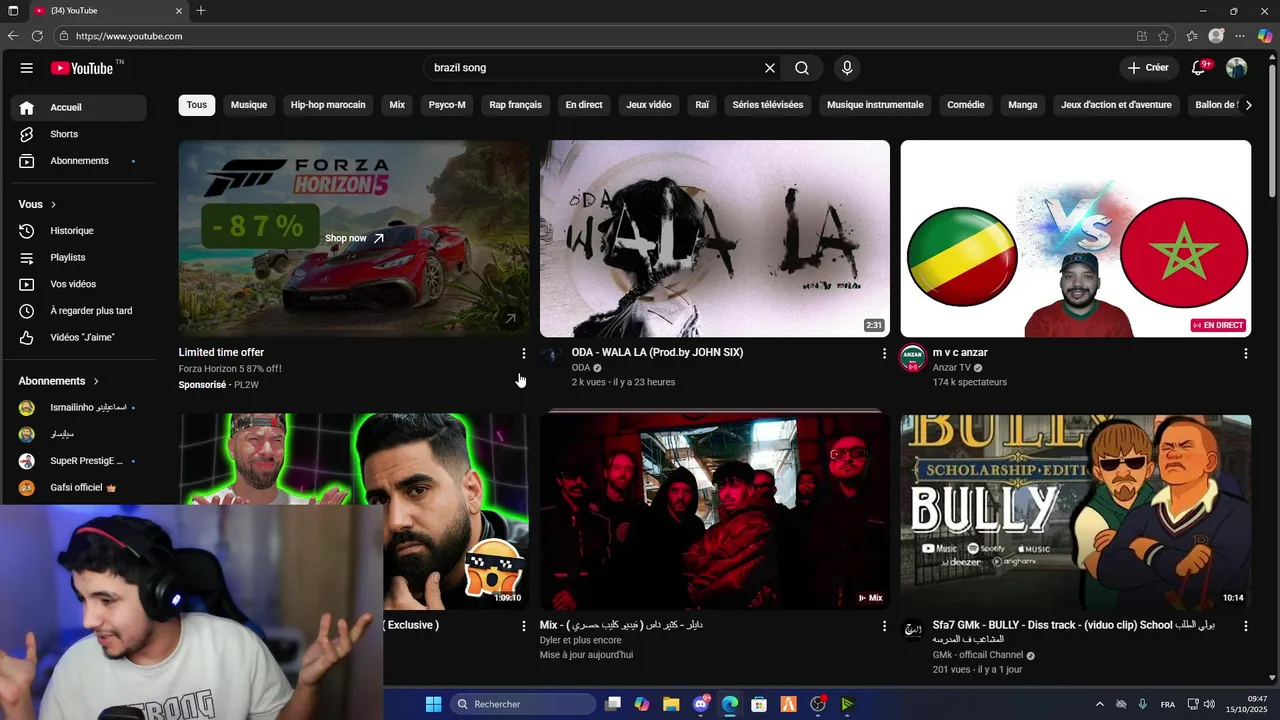Start voice search with the microphone icon
Screen dimensions: 1280x720
[847, 68]
